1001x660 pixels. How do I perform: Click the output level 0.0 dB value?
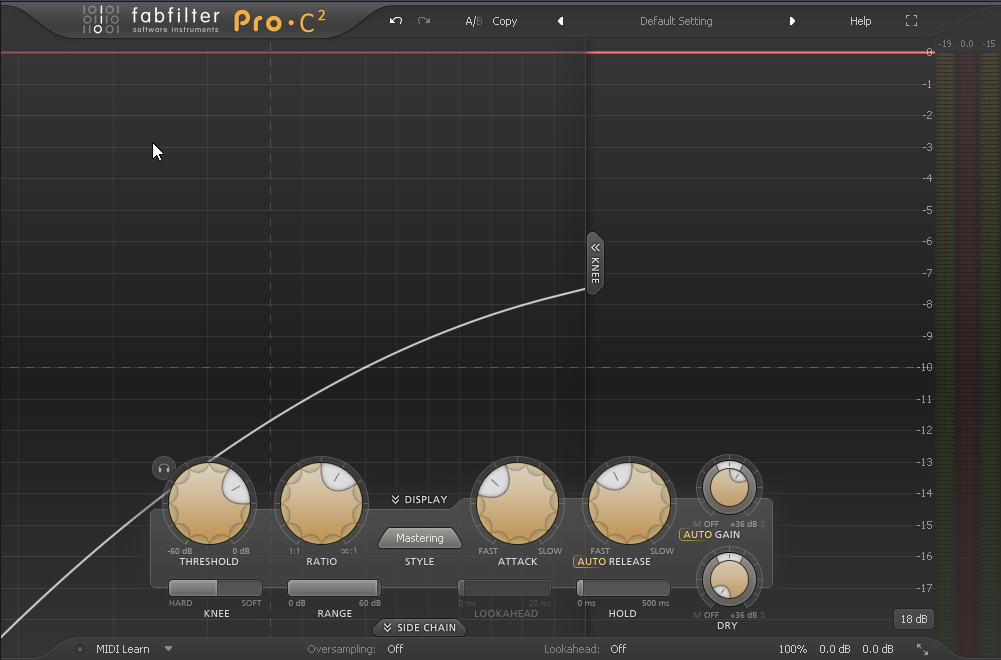878,649
